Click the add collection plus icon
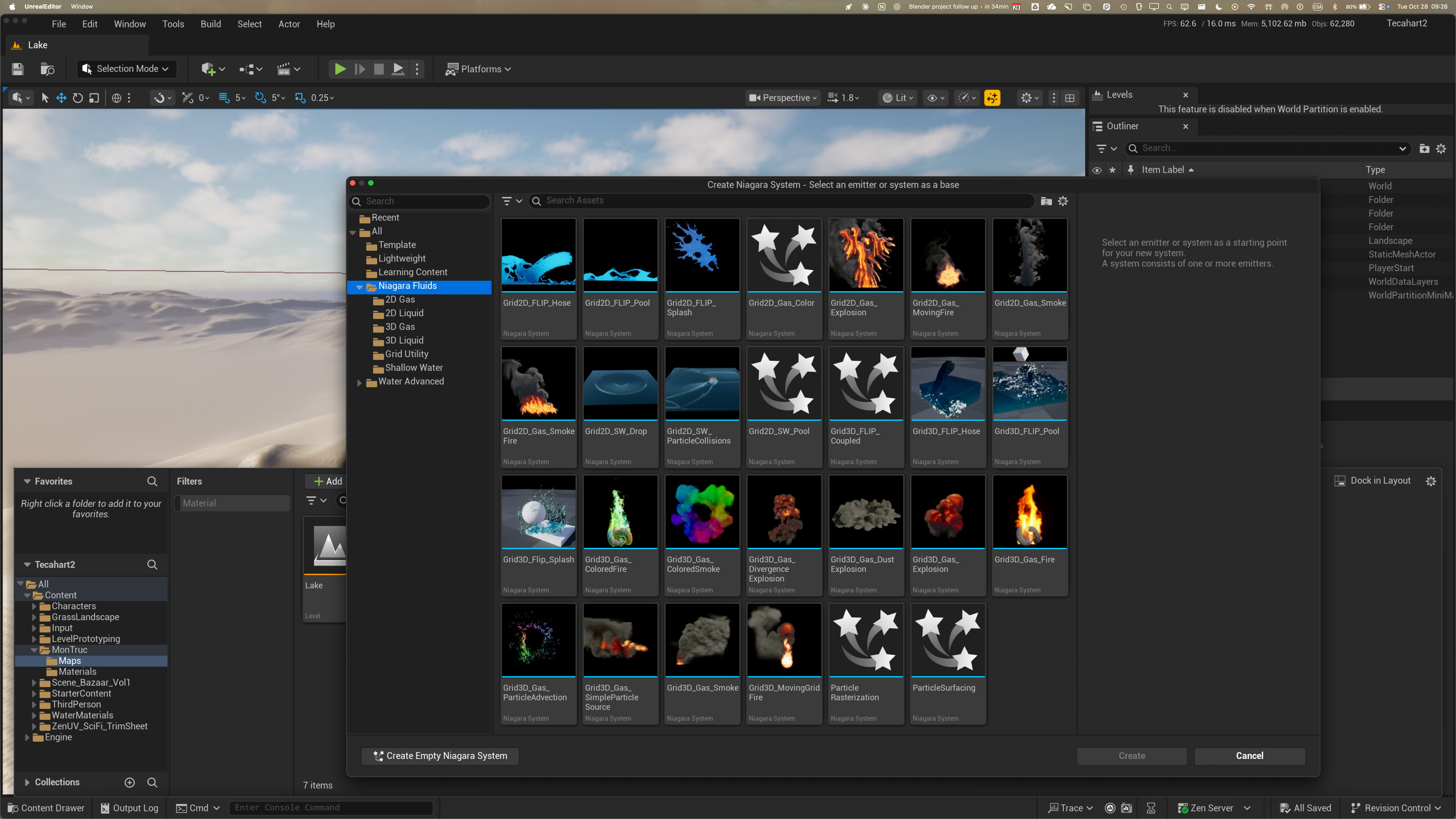 129,782
